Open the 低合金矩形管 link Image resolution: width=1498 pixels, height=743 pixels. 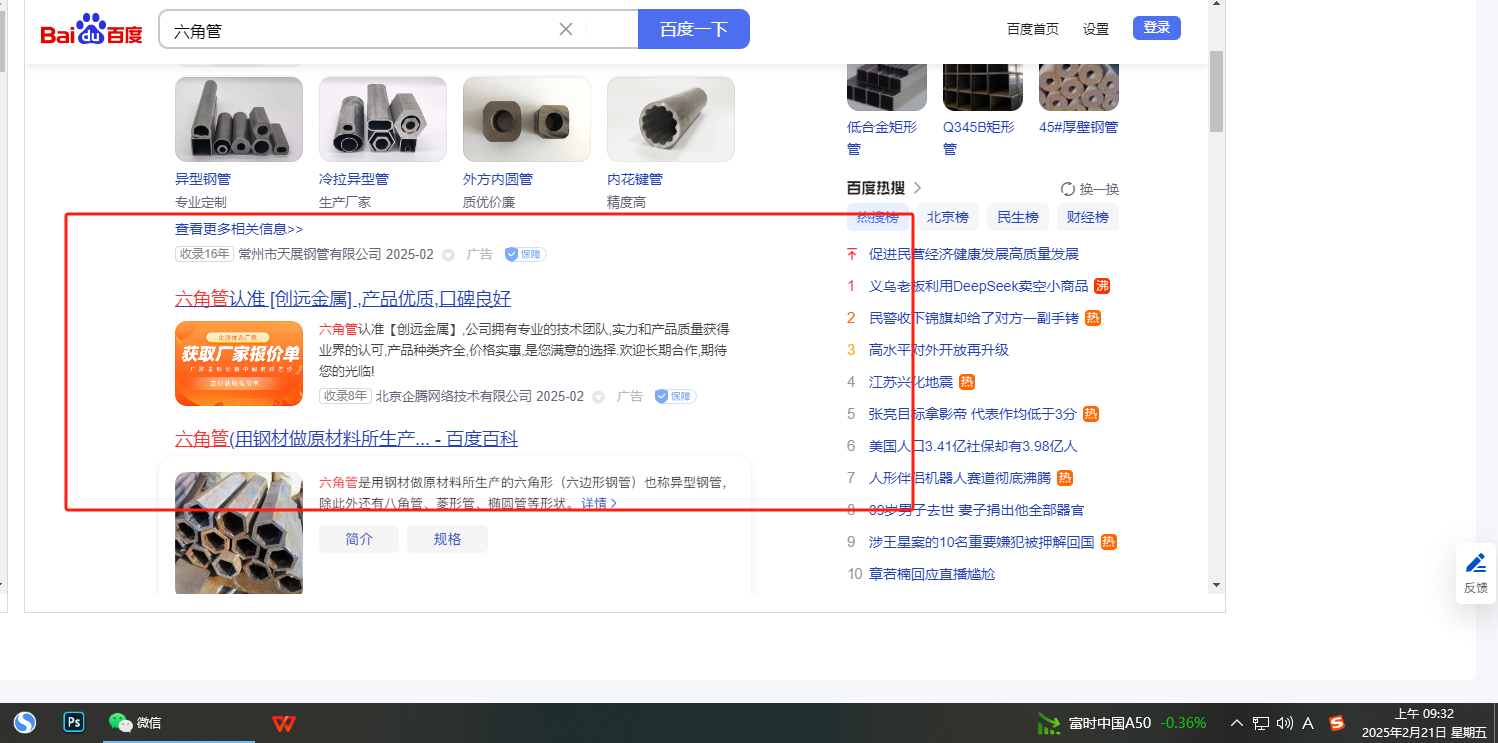881,138
